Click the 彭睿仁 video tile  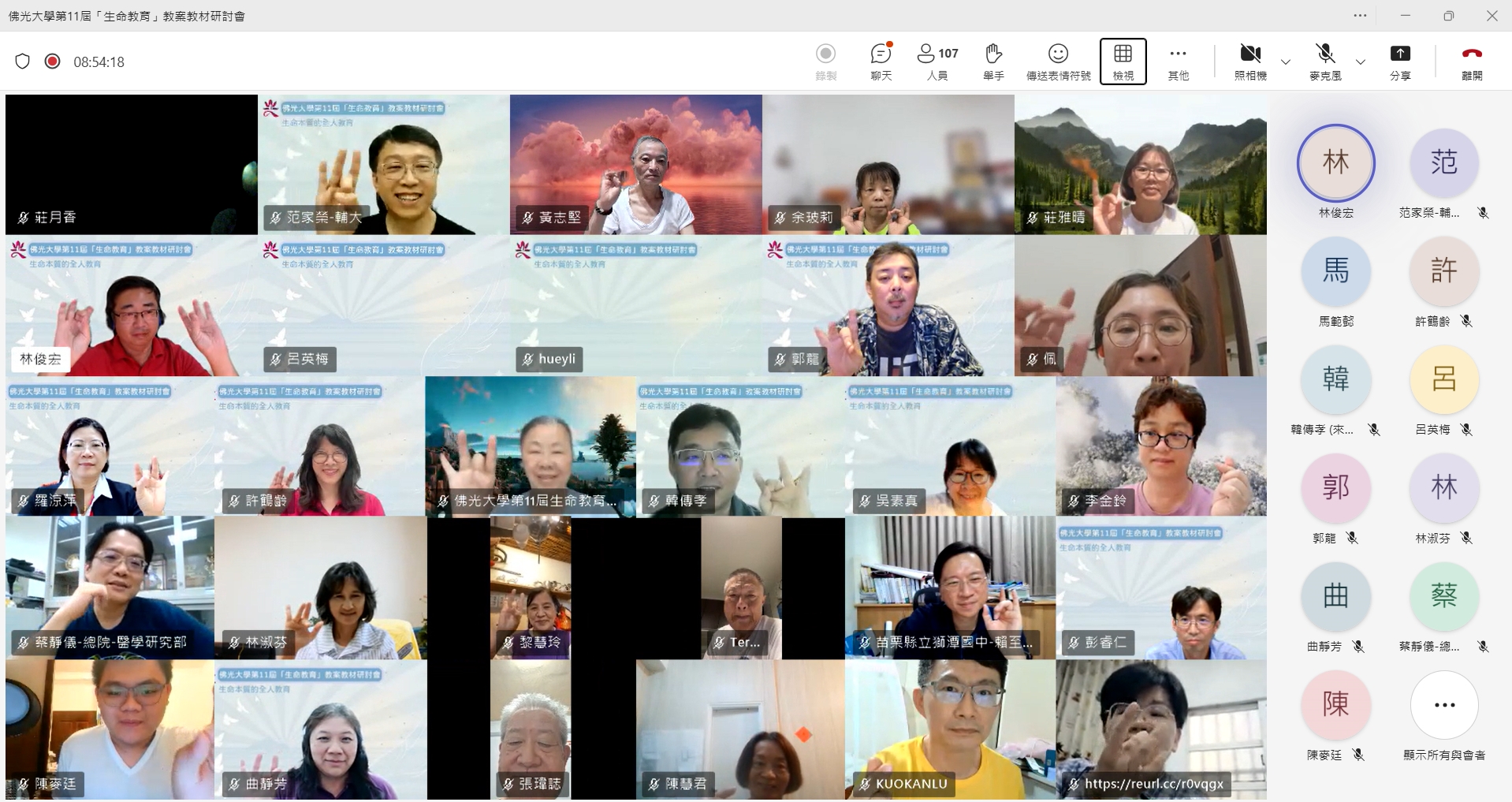(1161, 588)
